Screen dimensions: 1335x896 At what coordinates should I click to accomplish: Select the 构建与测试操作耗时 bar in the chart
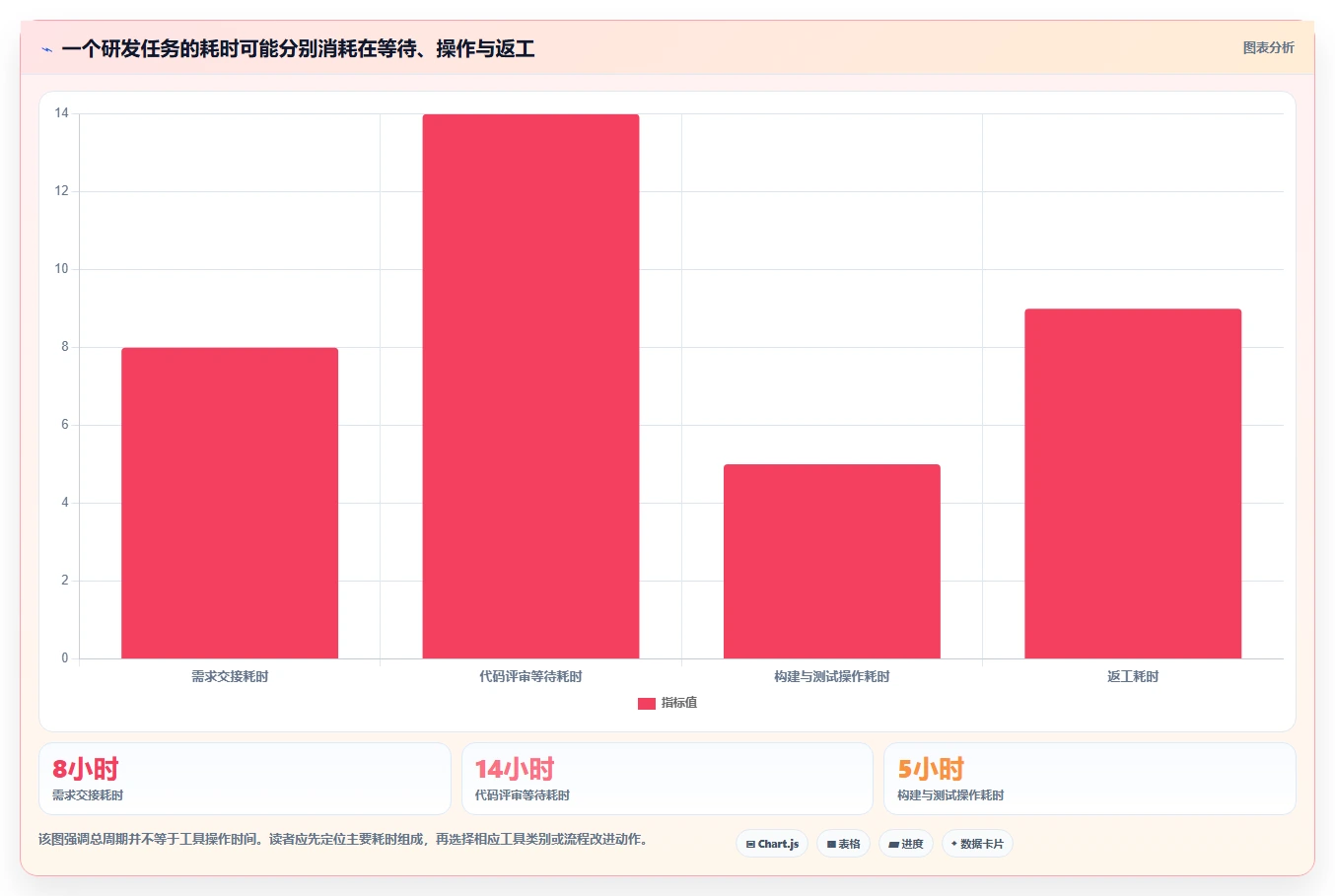point(832,561)
